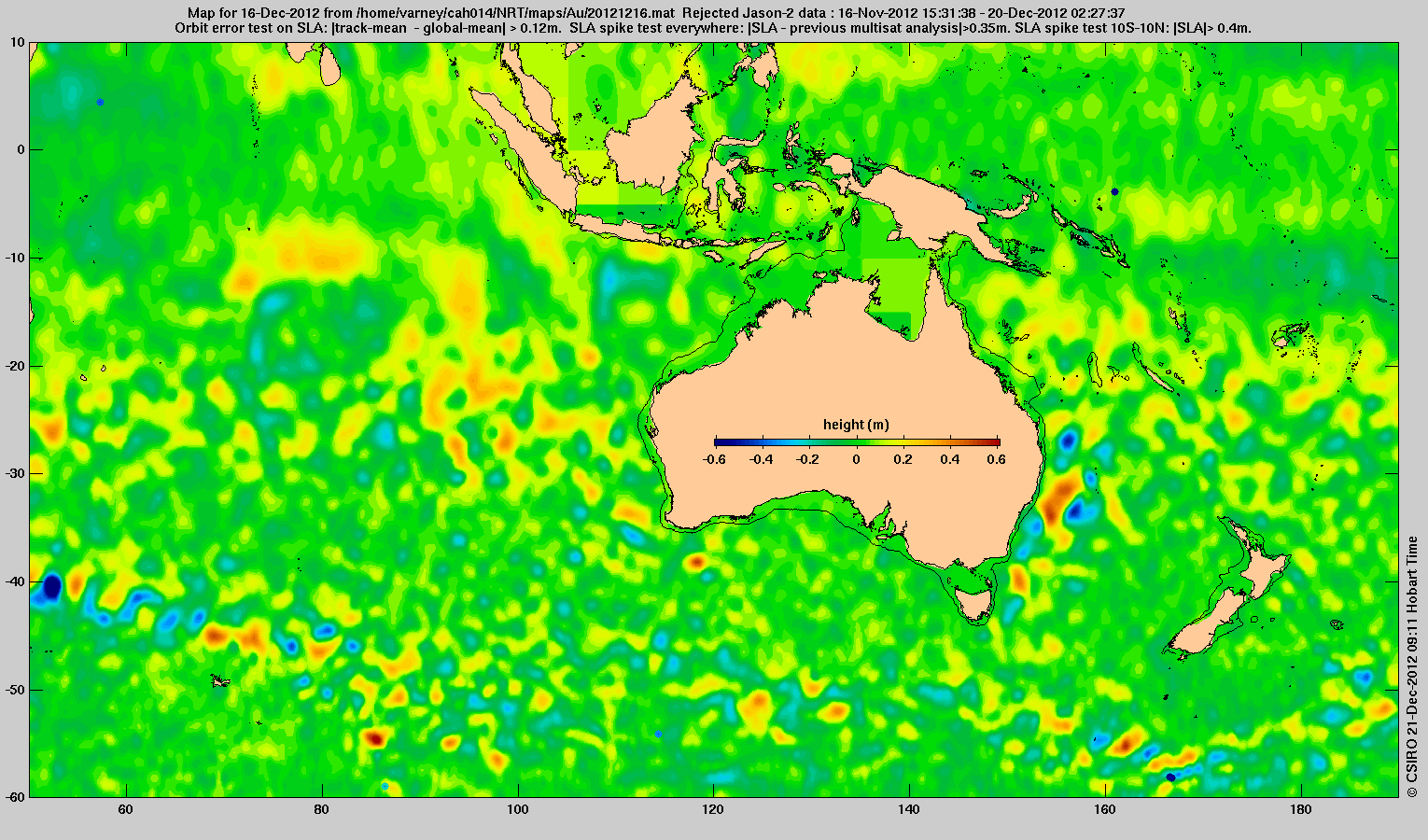Click longitude tick label 80
This screenshot has height=840, width=1428.
coord(321,809)
